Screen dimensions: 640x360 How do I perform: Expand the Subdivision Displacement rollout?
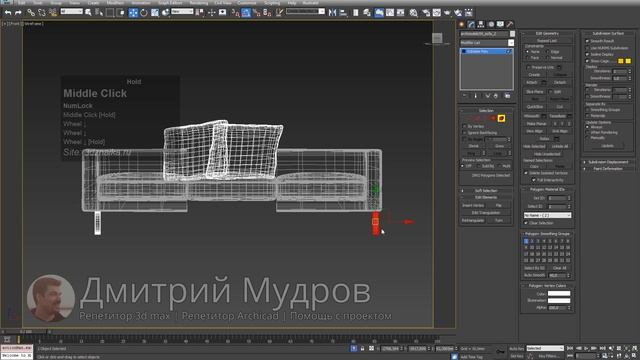[608, 162]
